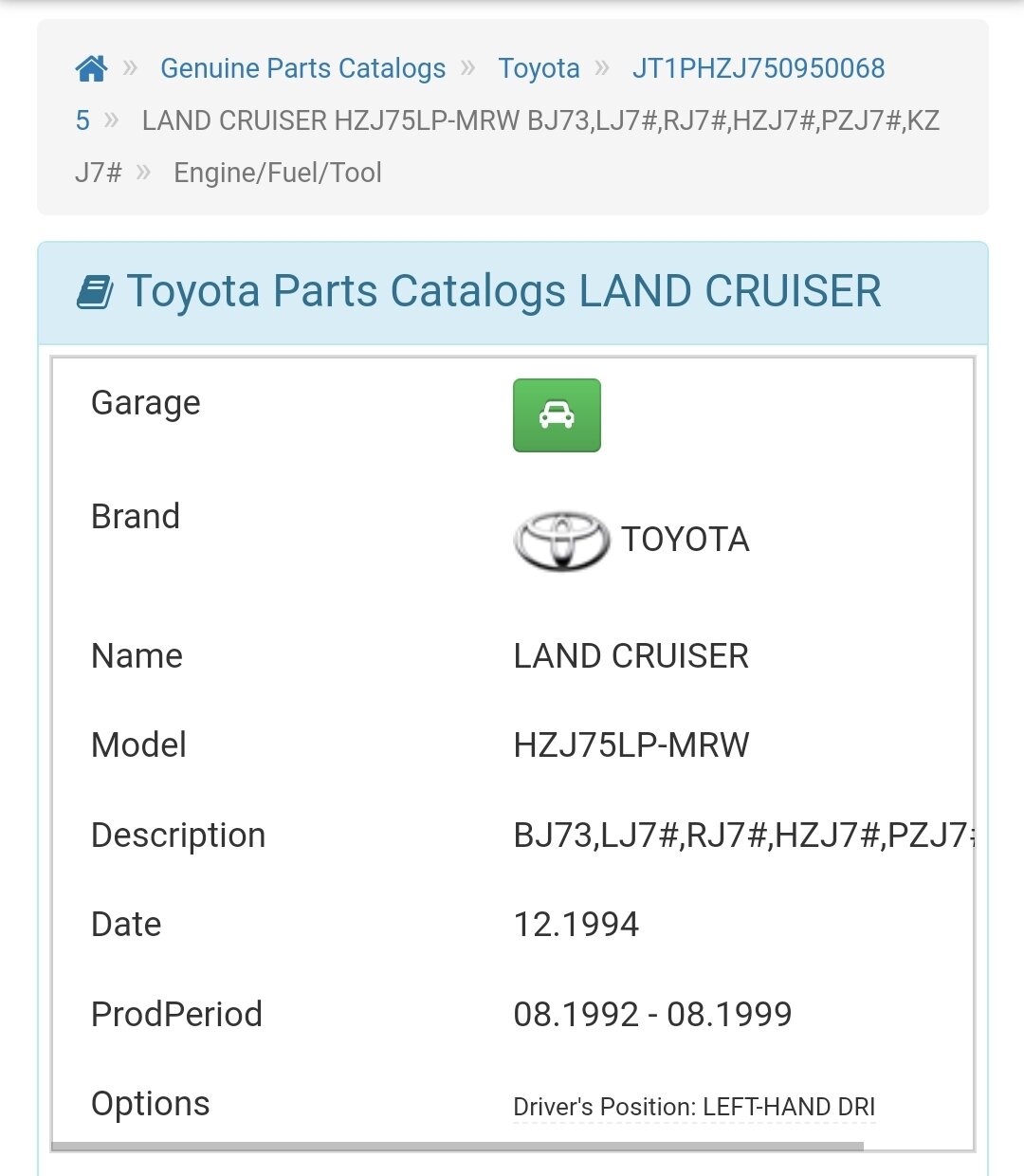The width and height of the screenshot is (1024, 1176).
Task: Tap the date value 12.1994
Action: tap(576, 925)
